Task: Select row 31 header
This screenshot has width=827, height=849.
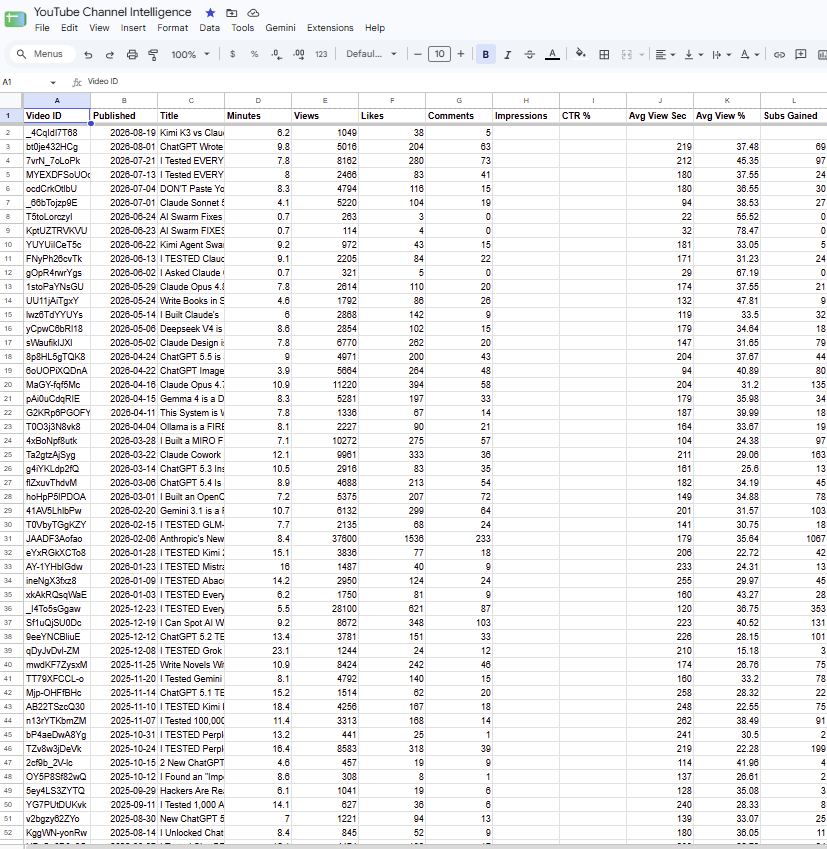Action: click(8, 539)
